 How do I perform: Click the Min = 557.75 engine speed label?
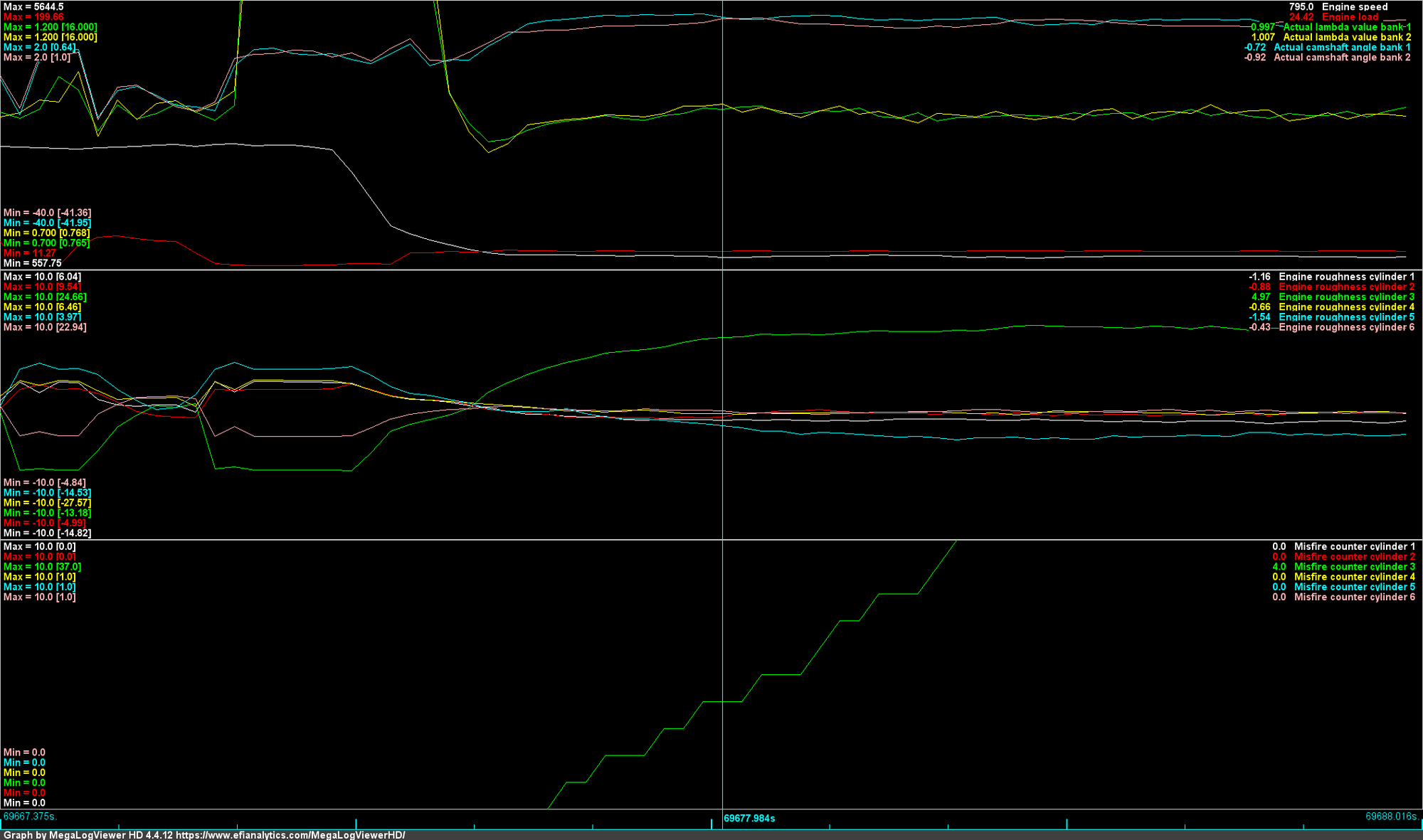pyautogui.click(x=32, y=263)
